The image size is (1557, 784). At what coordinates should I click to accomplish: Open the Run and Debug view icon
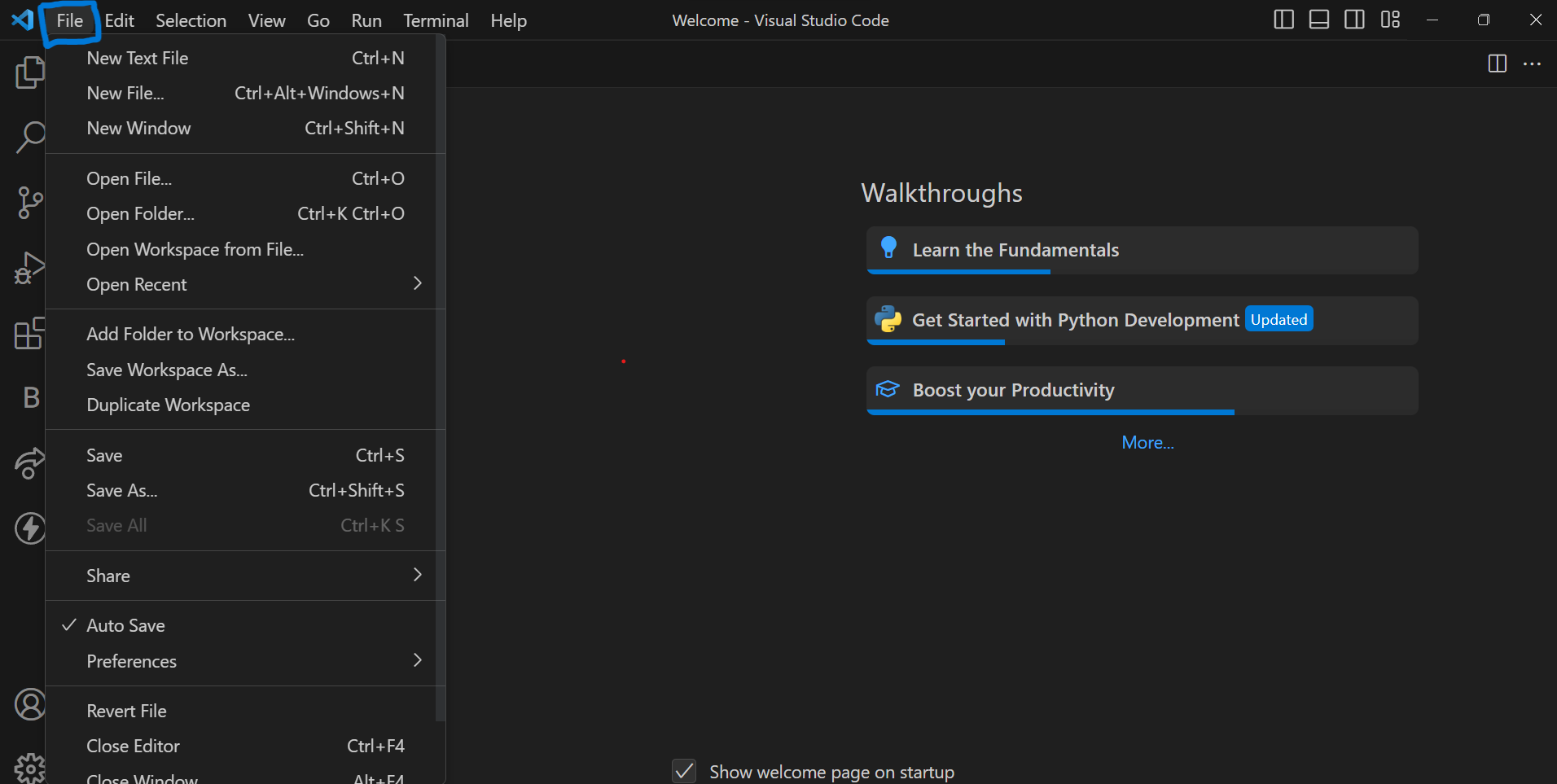click(x=30, y=268)
